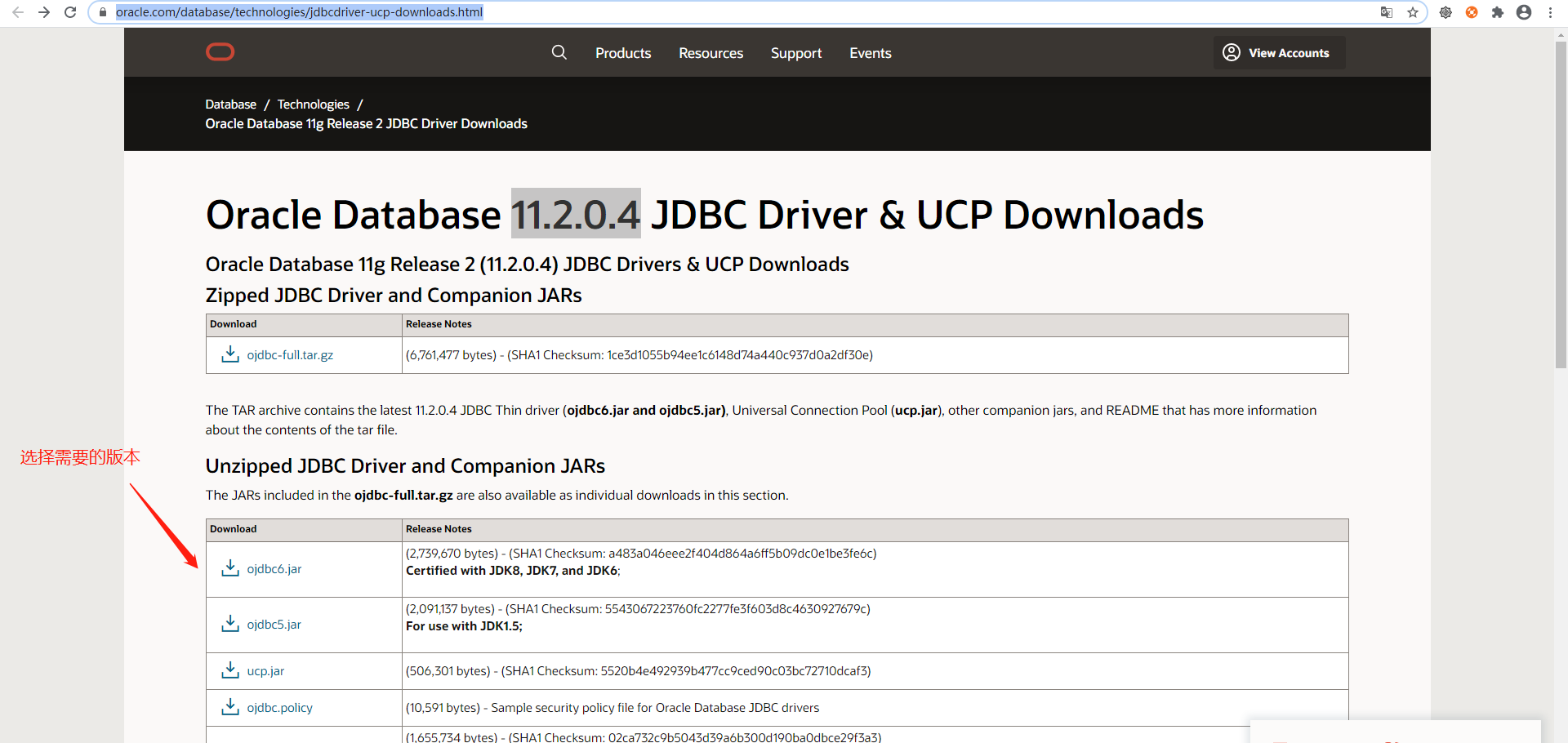Click the download icon next to ojdbc-full.tar.gz
The height and width of the screenshot is (743, 1568).
[x=230, y=354]
